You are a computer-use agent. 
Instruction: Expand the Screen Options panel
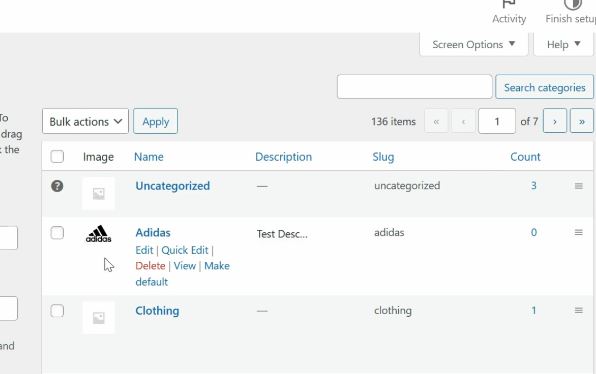[x=474, y=44]
